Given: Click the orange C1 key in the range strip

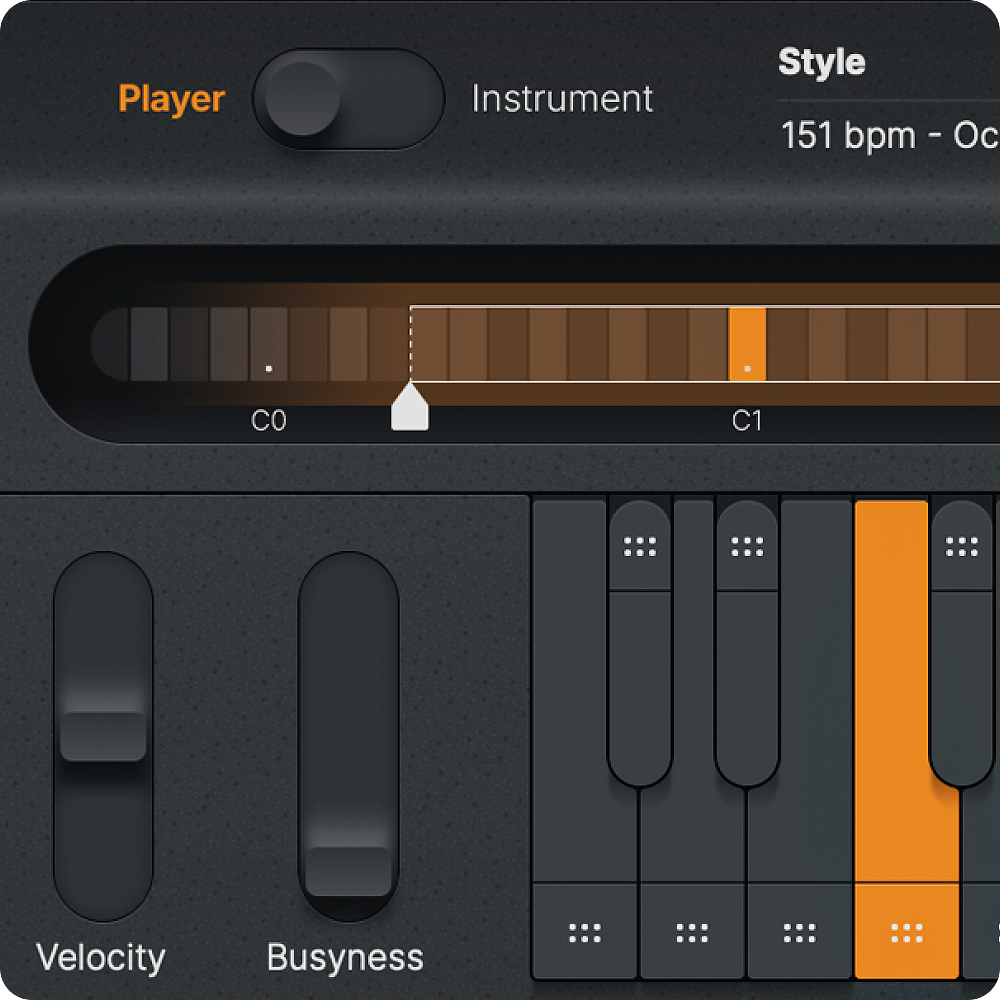Looking at the screenshot, I should point(747,344).
